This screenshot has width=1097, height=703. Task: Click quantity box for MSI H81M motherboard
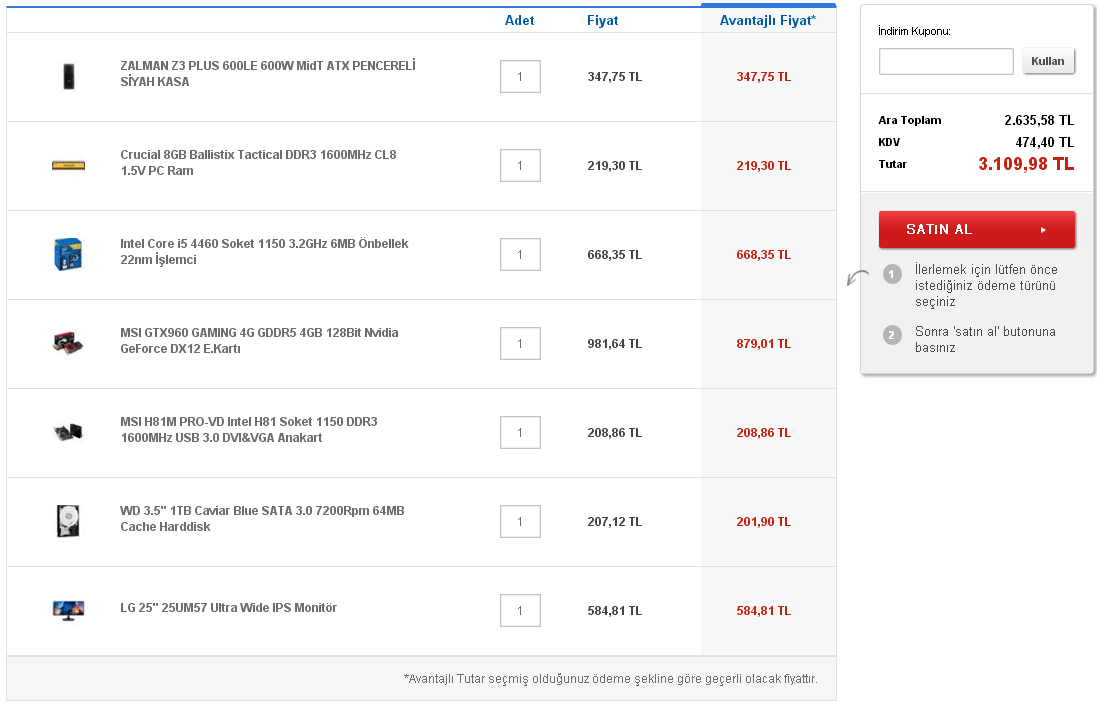pos(520,433)
